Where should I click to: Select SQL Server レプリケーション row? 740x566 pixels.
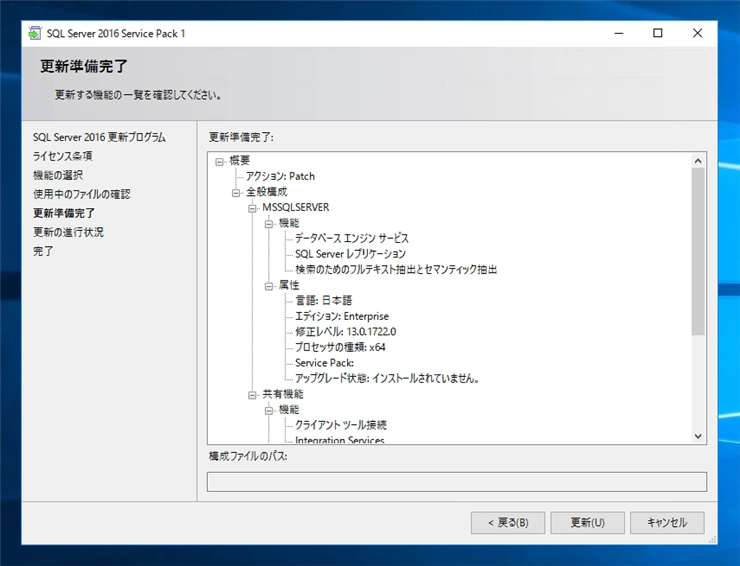pyautogui.click(x=350, y=254)
